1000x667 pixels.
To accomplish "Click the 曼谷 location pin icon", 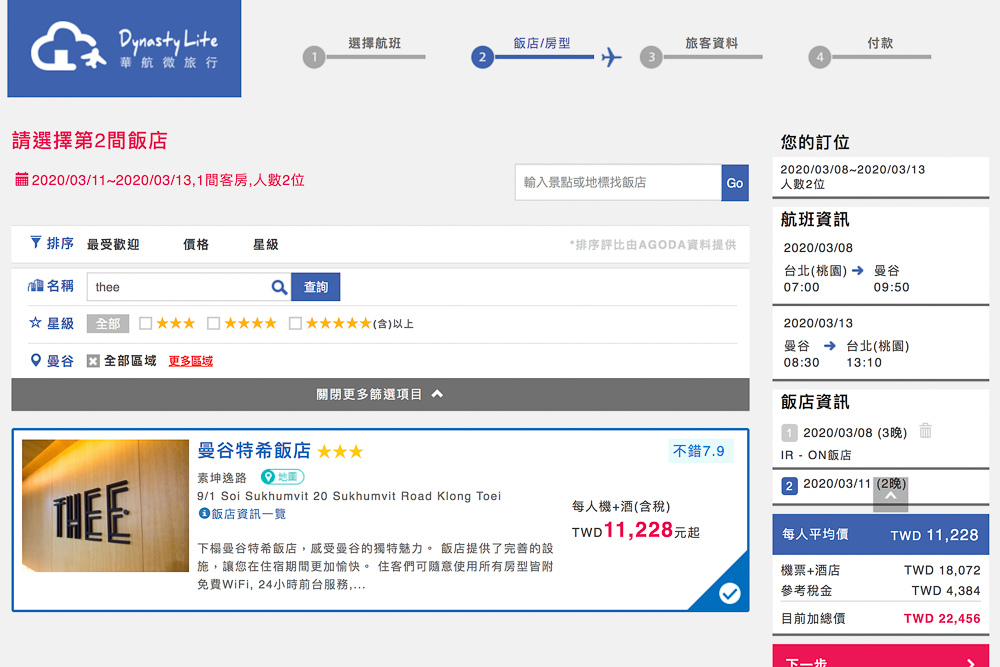I will coord(36,360).
